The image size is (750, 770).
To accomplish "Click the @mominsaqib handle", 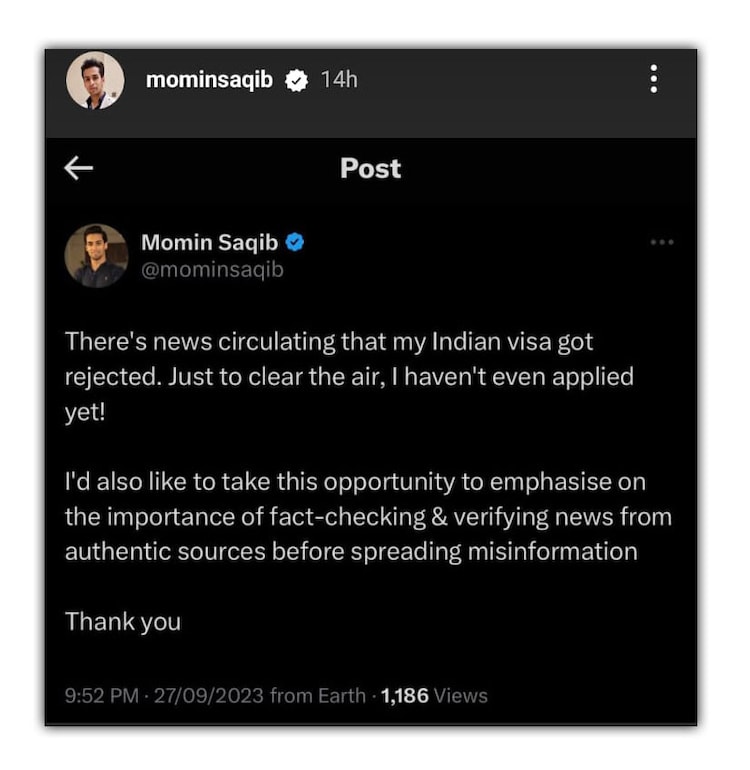I will tap(212, 270).
